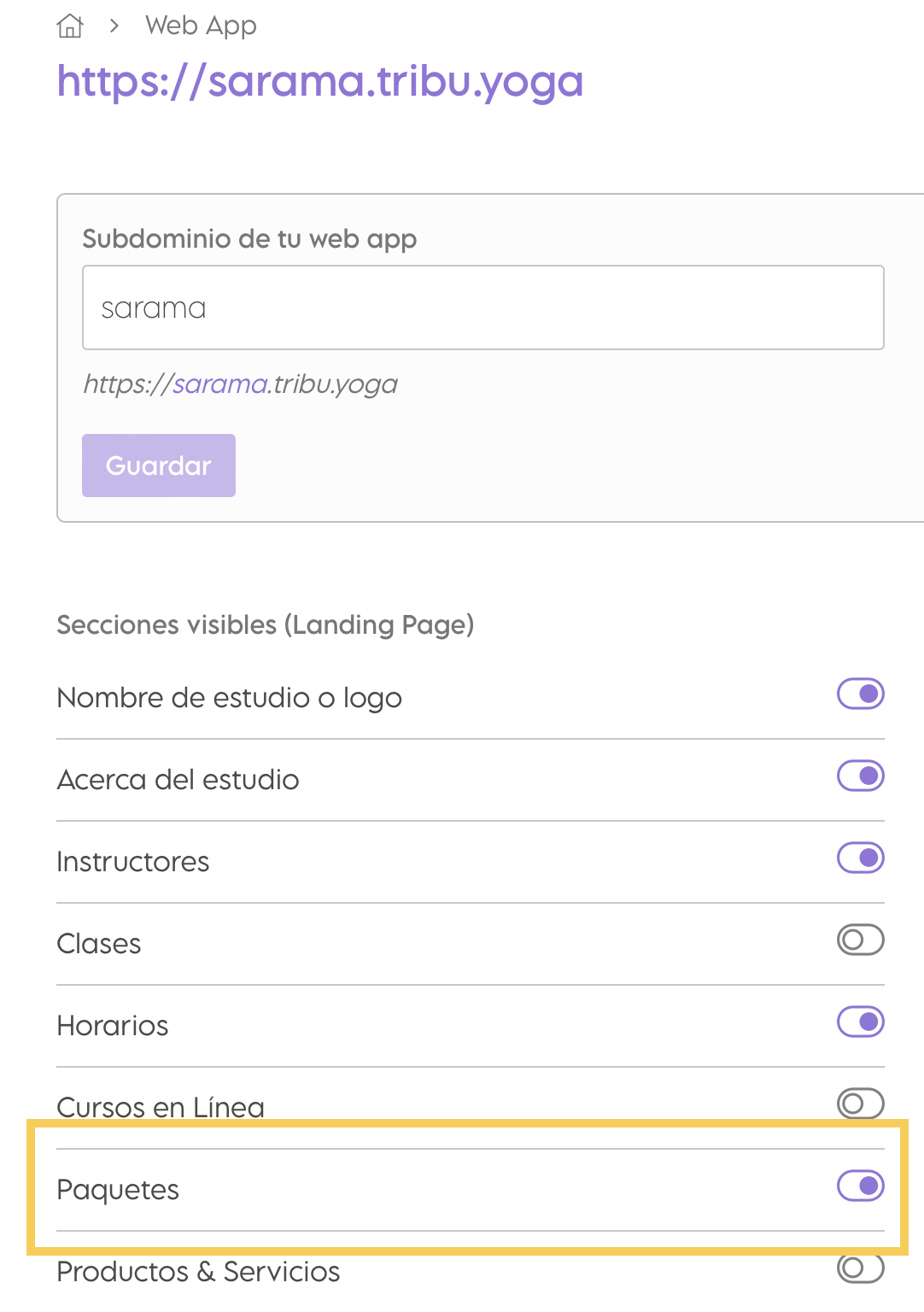Open the Web App breadcrumb item
Image resolution: width=924 pixels, height=1312 pixels.
(x=201, y=26)
